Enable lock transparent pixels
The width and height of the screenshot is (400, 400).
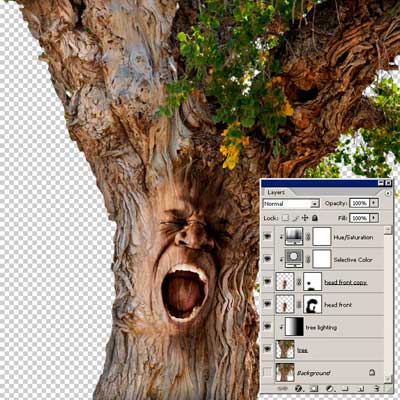click(x=285, y=218)
